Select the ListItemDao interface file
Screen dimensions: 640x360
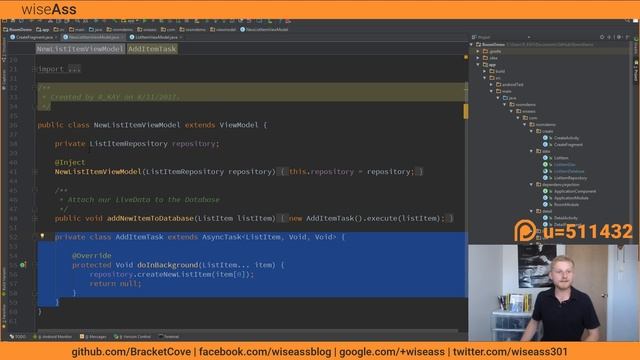(559, 164)
